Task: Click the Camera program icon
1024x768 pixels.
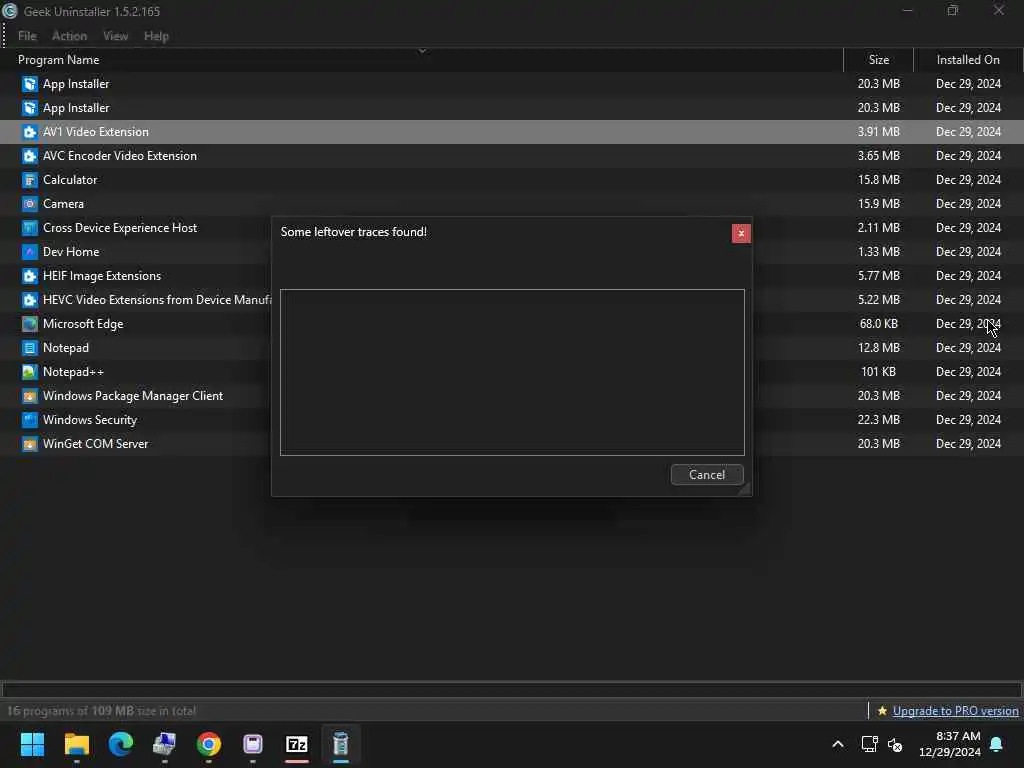Action: 29,204
